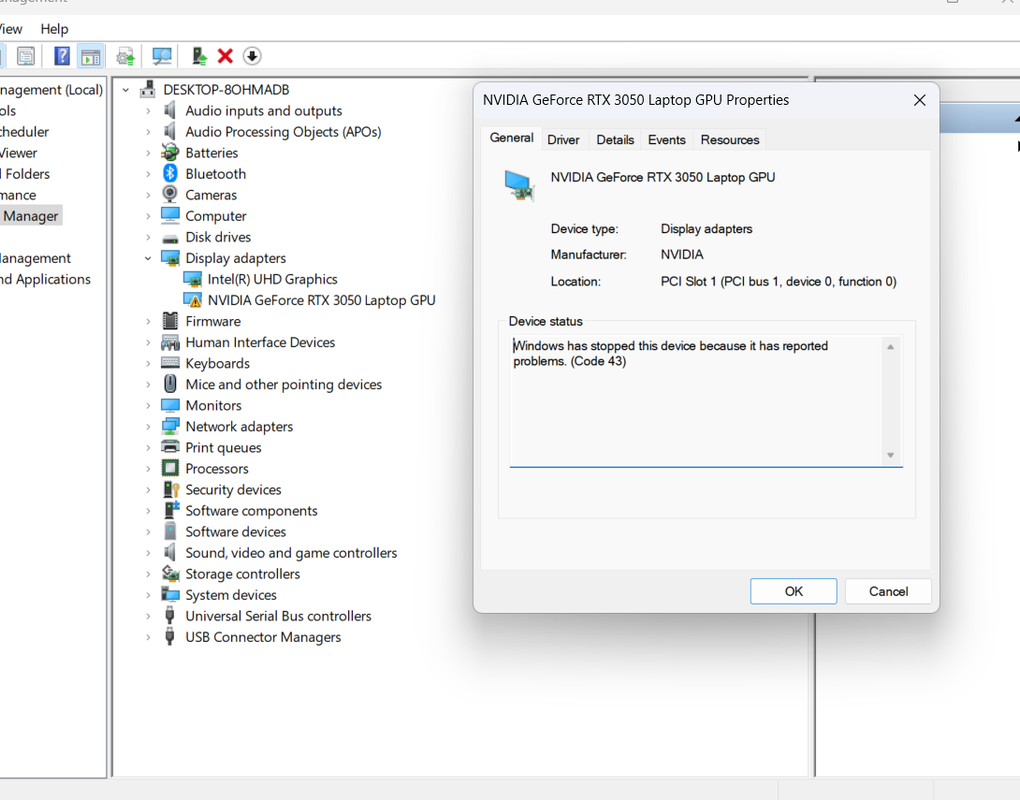The width and height of the screenshot is (1020, 800).
Task: Click the Intel(R) UHD Graphics adapter icon
Action: pyautogui.click(x=193, y=279)
